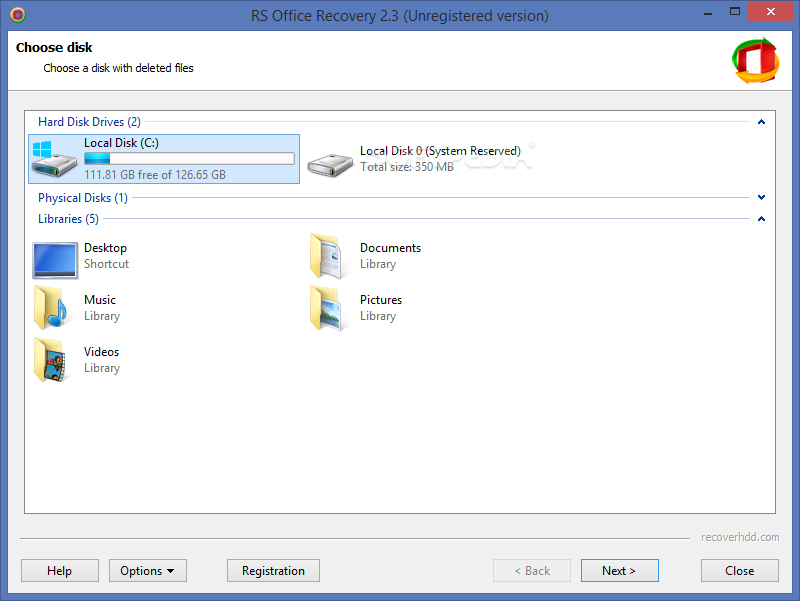Select the Local Disk (C:) drive icon
The height and width of the screenshot is (601, 800).
[x=54, y=159]
